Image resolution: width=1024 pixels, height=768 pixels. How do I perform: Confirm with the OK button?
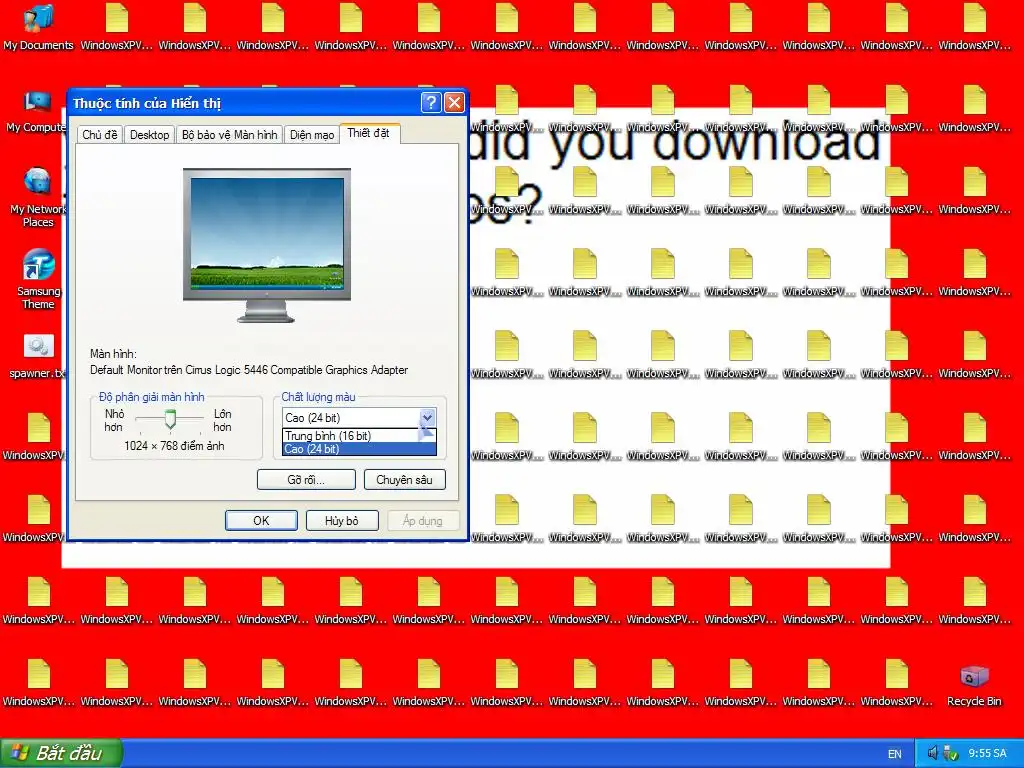[x=261, y=520]
